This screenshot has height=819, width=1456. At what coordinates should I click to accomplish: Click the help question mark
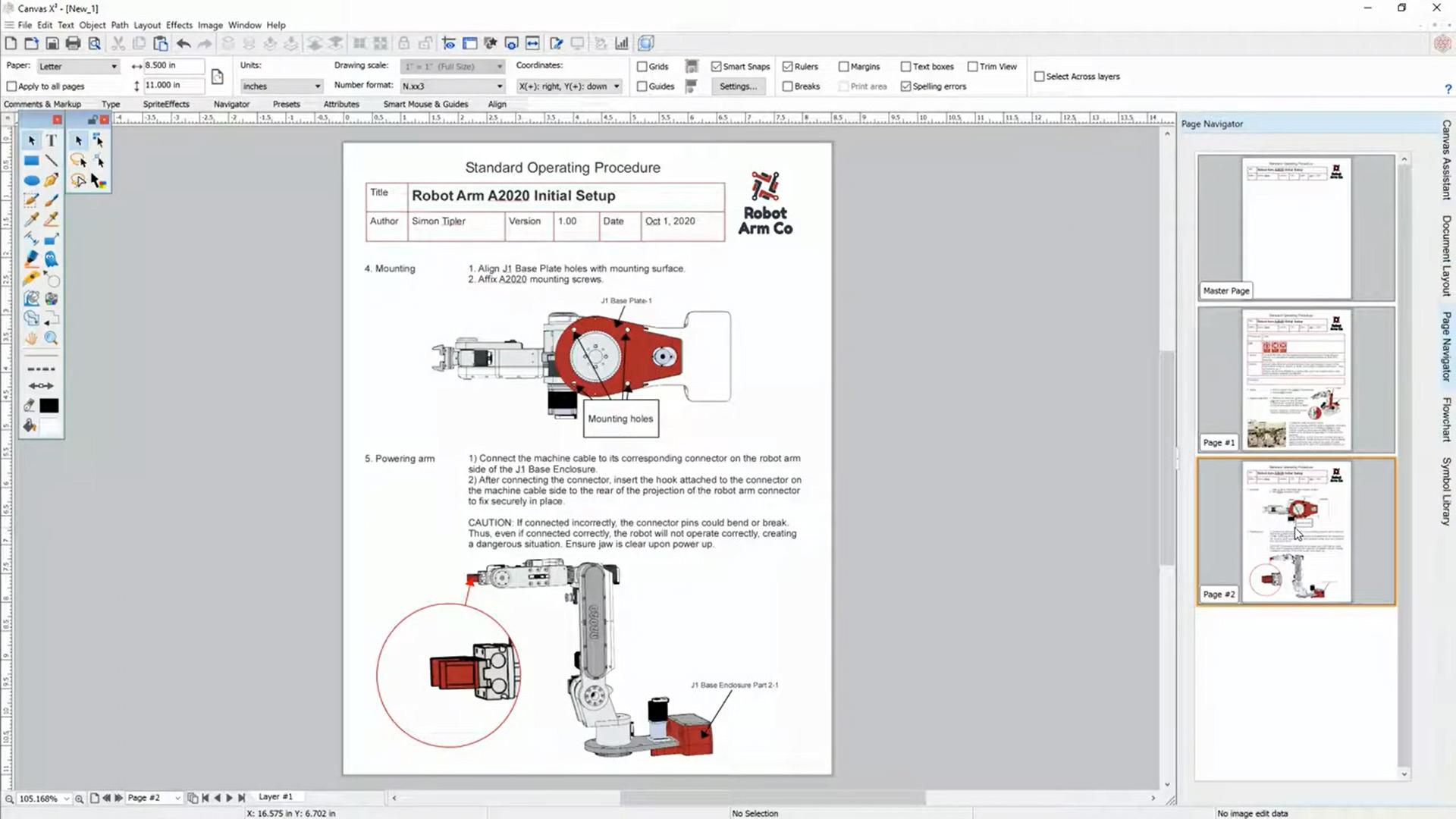[x=1448, y=89]
